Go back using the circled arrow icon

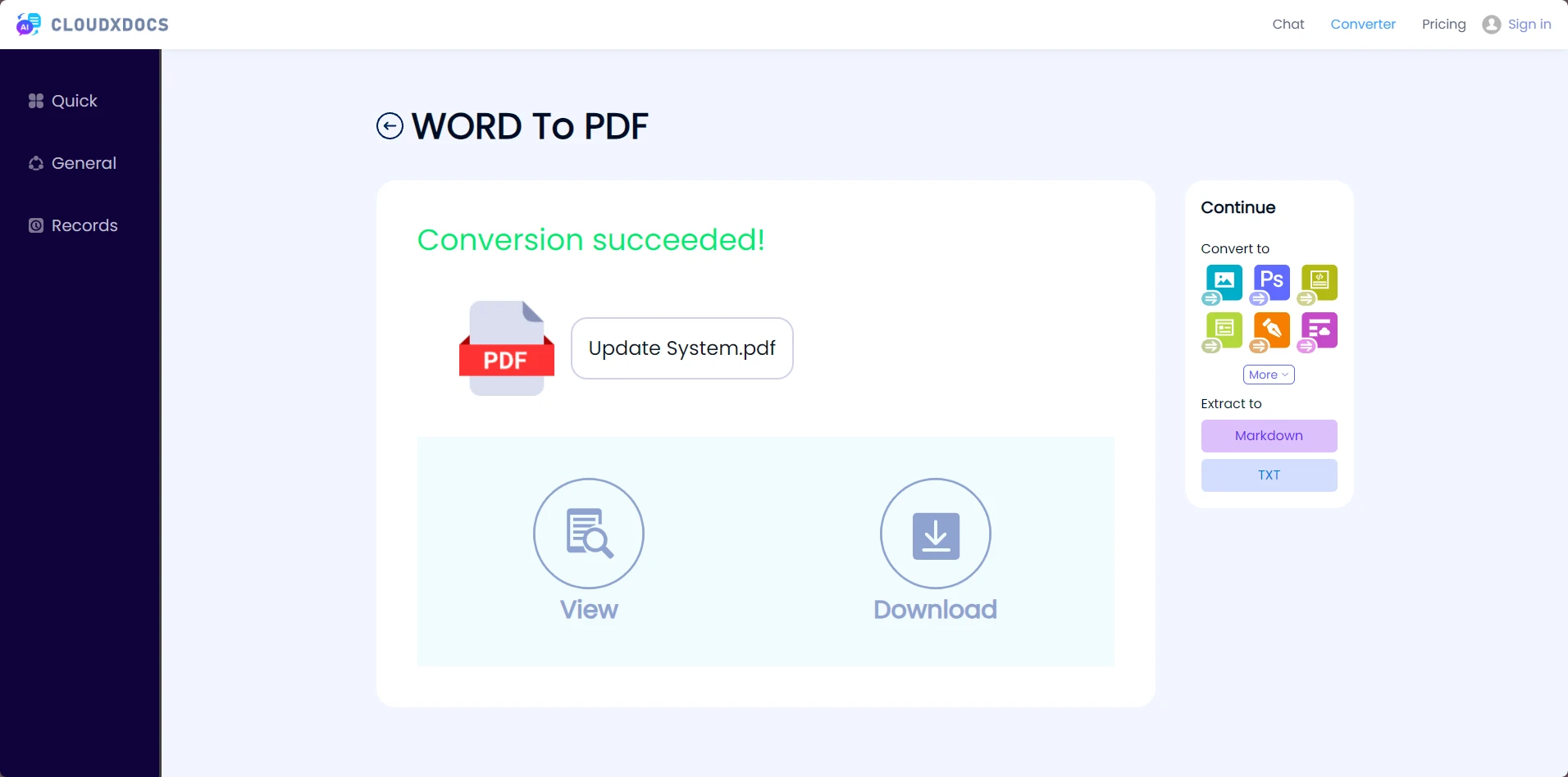(x=390, y=126)
